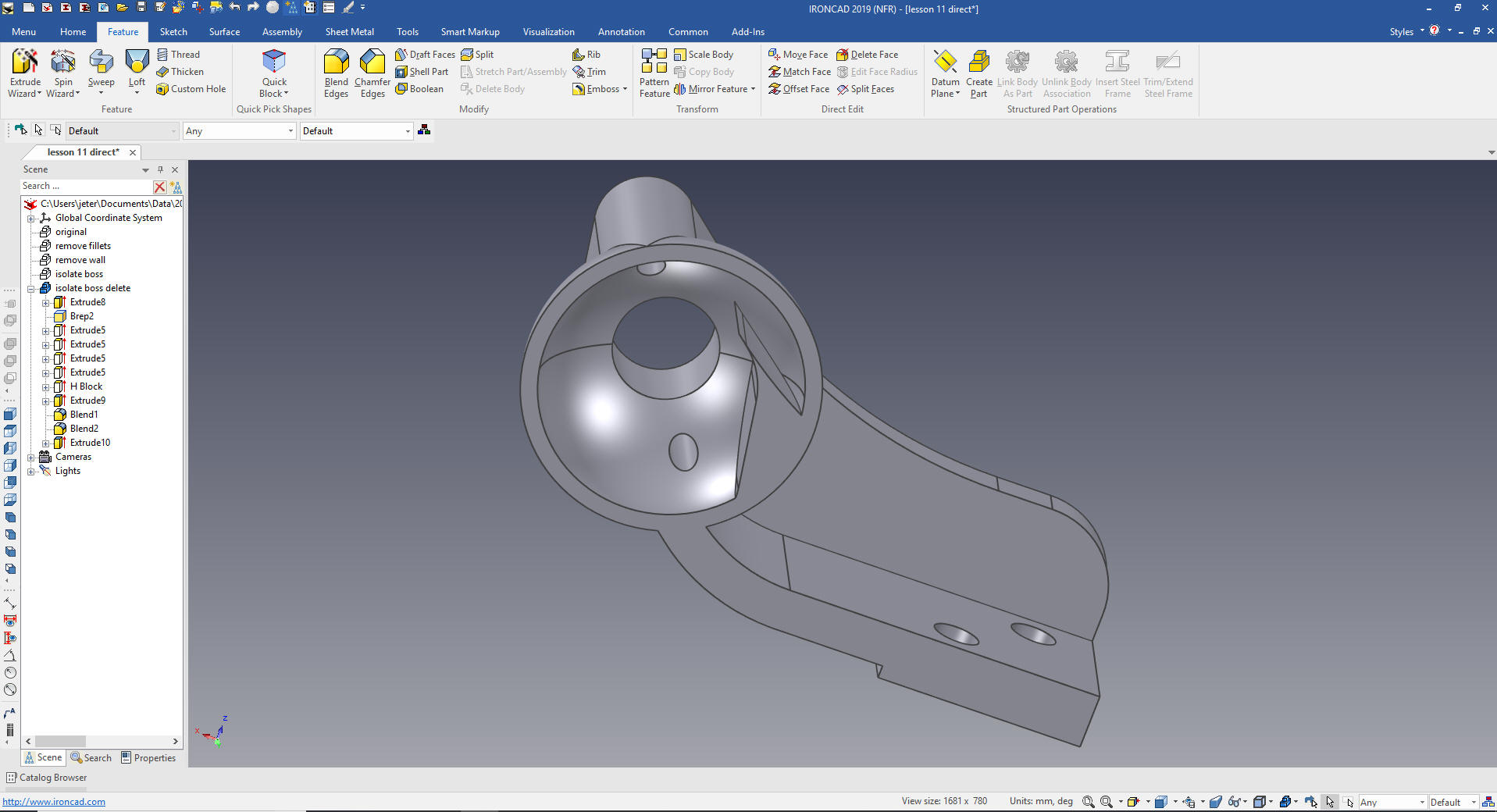Expand the H Block node

point(46,387)
